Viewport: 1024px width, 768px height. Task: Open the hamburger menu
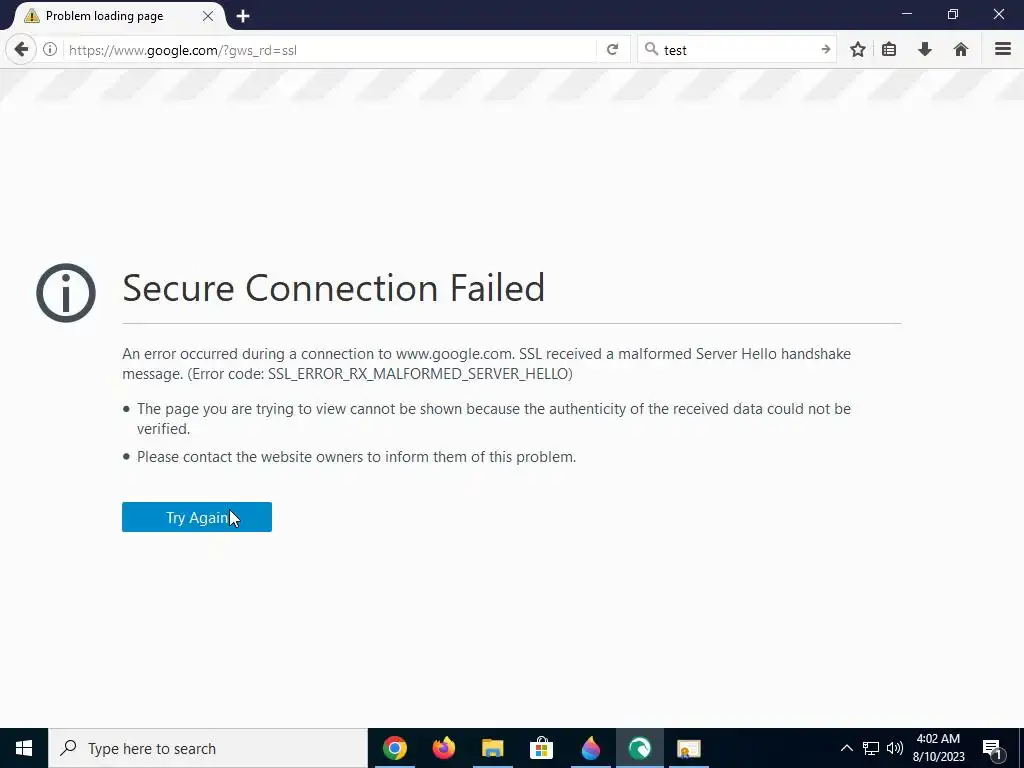[x=1002, y=49]
